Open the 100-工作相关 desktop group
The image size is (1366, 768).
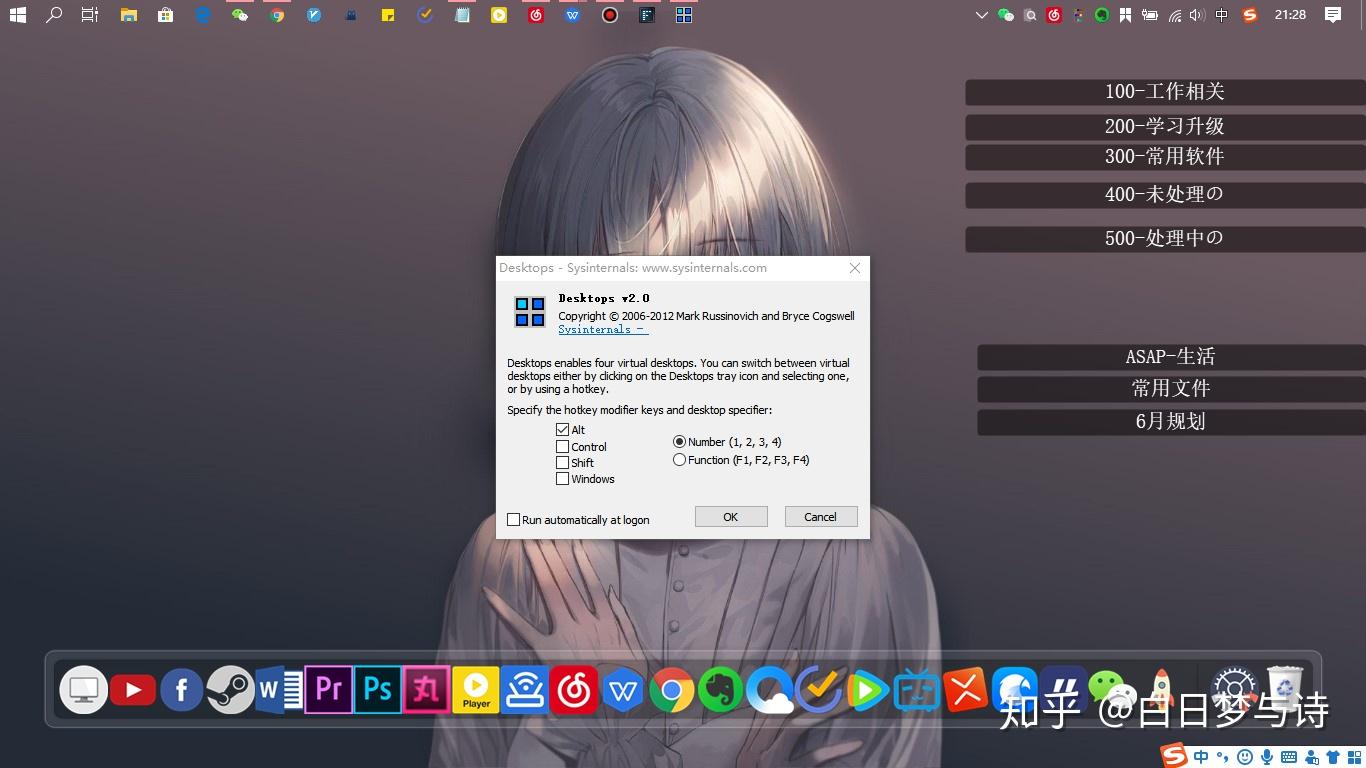click(1165, 92)
